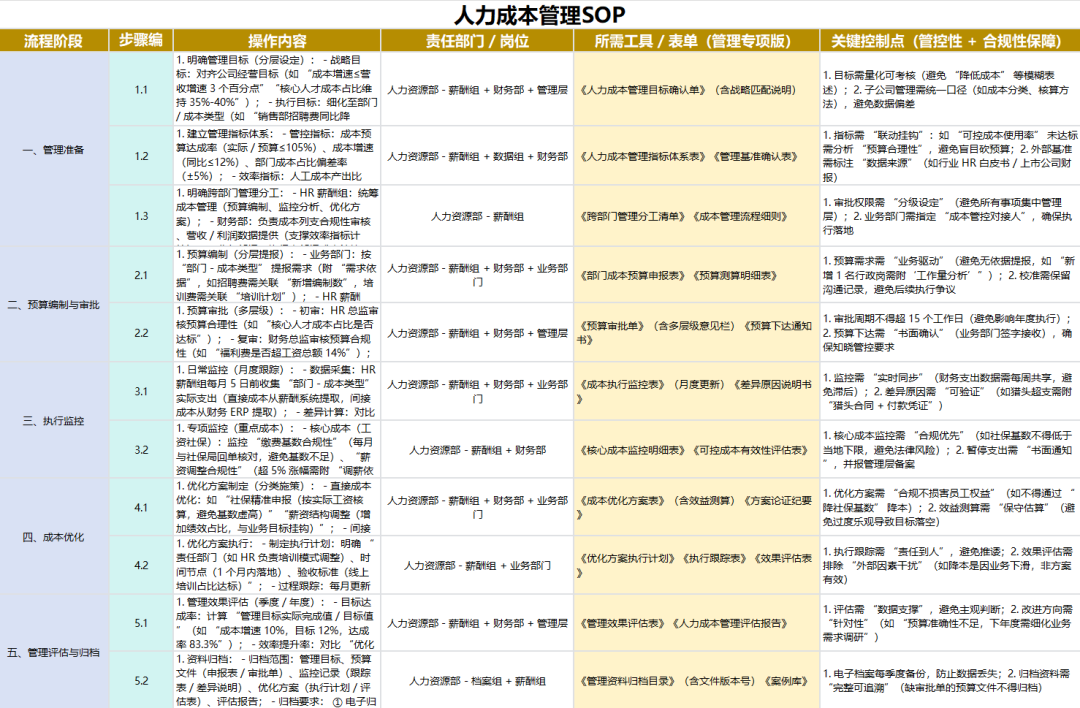Select the 流程阶段 column header

[55, 42]
